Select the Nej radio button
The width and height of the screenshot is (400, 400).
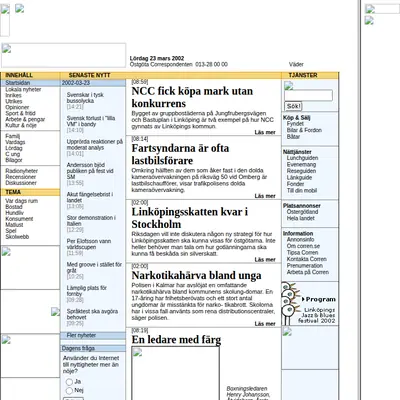point(69,390)
